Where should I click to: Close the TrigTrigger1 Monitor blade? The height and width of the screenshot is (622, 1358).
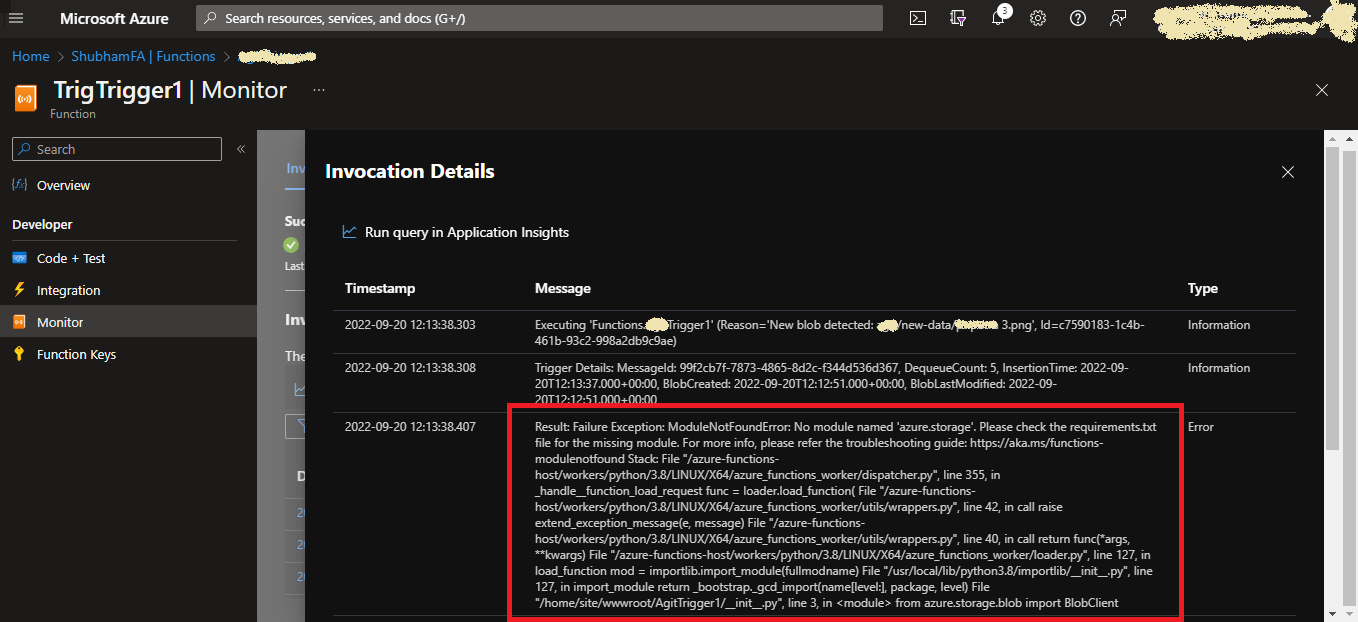1322,90
